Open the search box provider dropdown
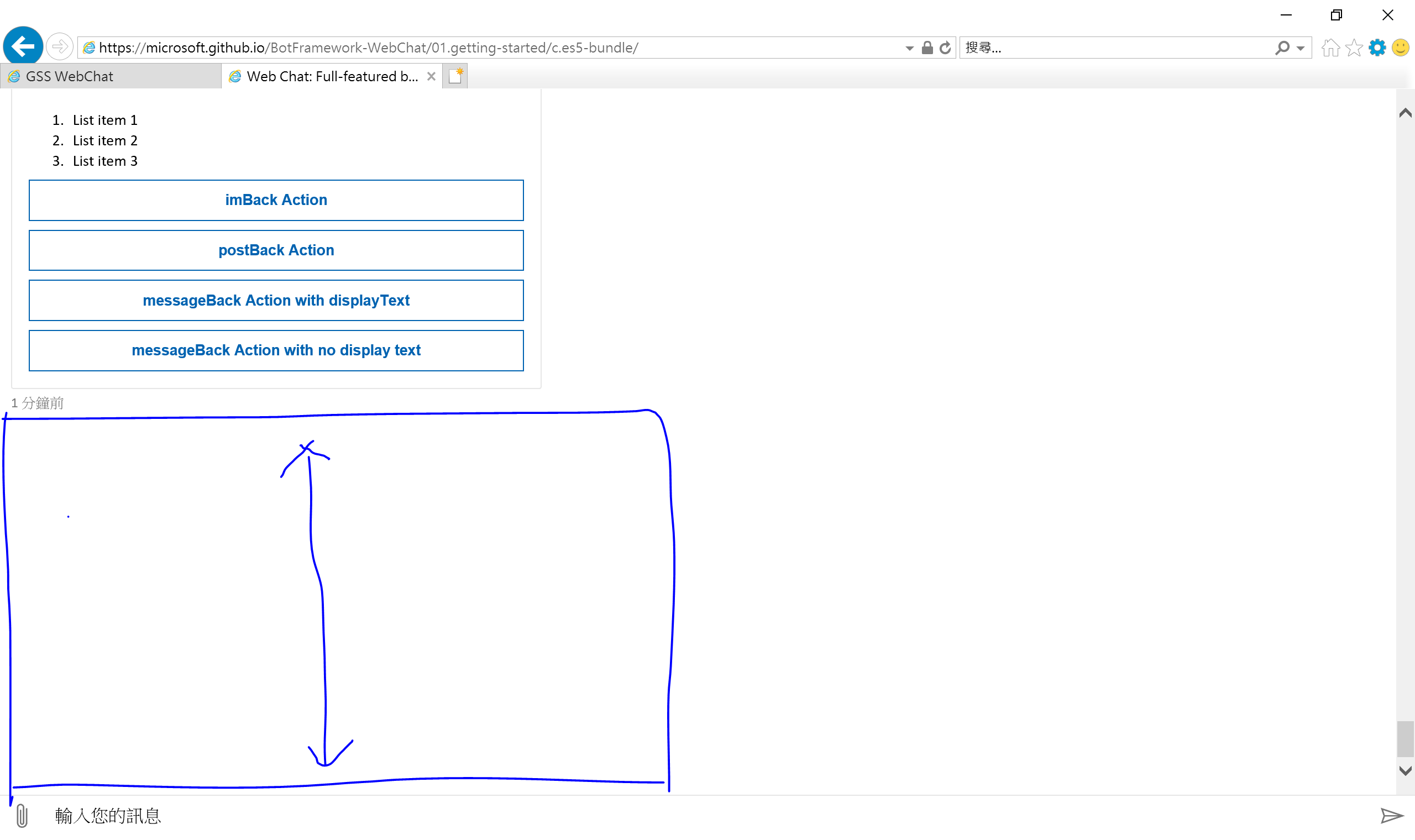This screenshot has height=840, width=1415. point(1299,47)
